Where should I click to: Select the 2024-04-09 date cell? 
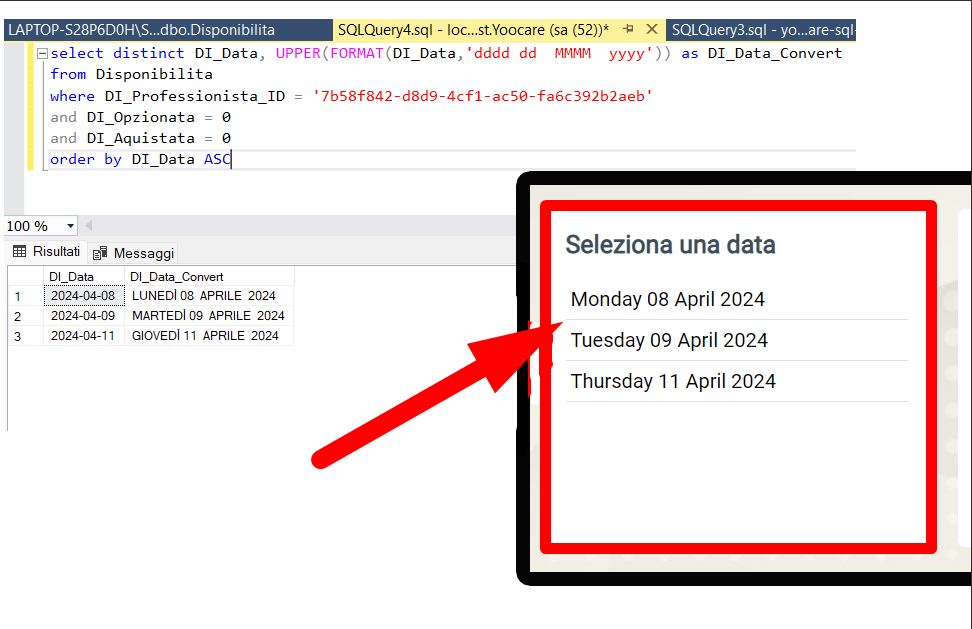83,316
